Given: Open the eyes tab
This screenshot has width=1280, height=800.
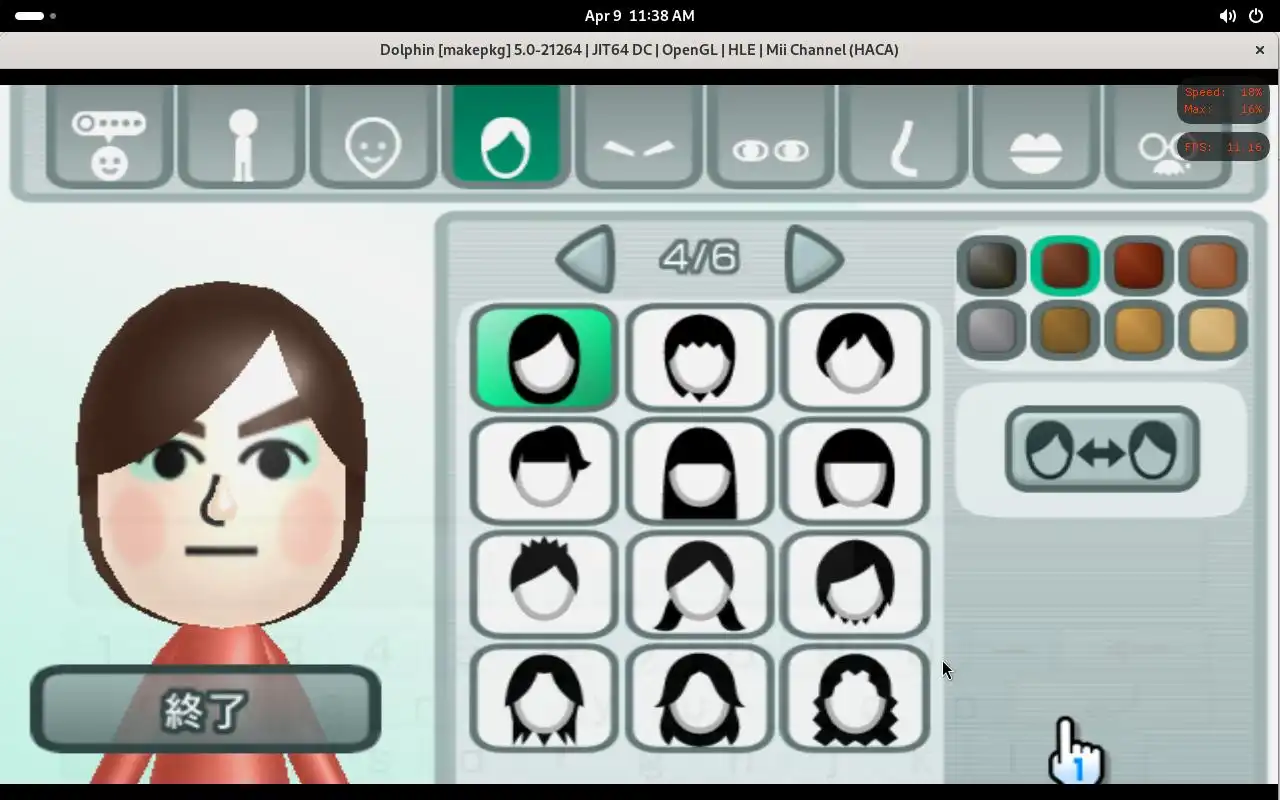Looking at the screenshot, I should point(771,137).
